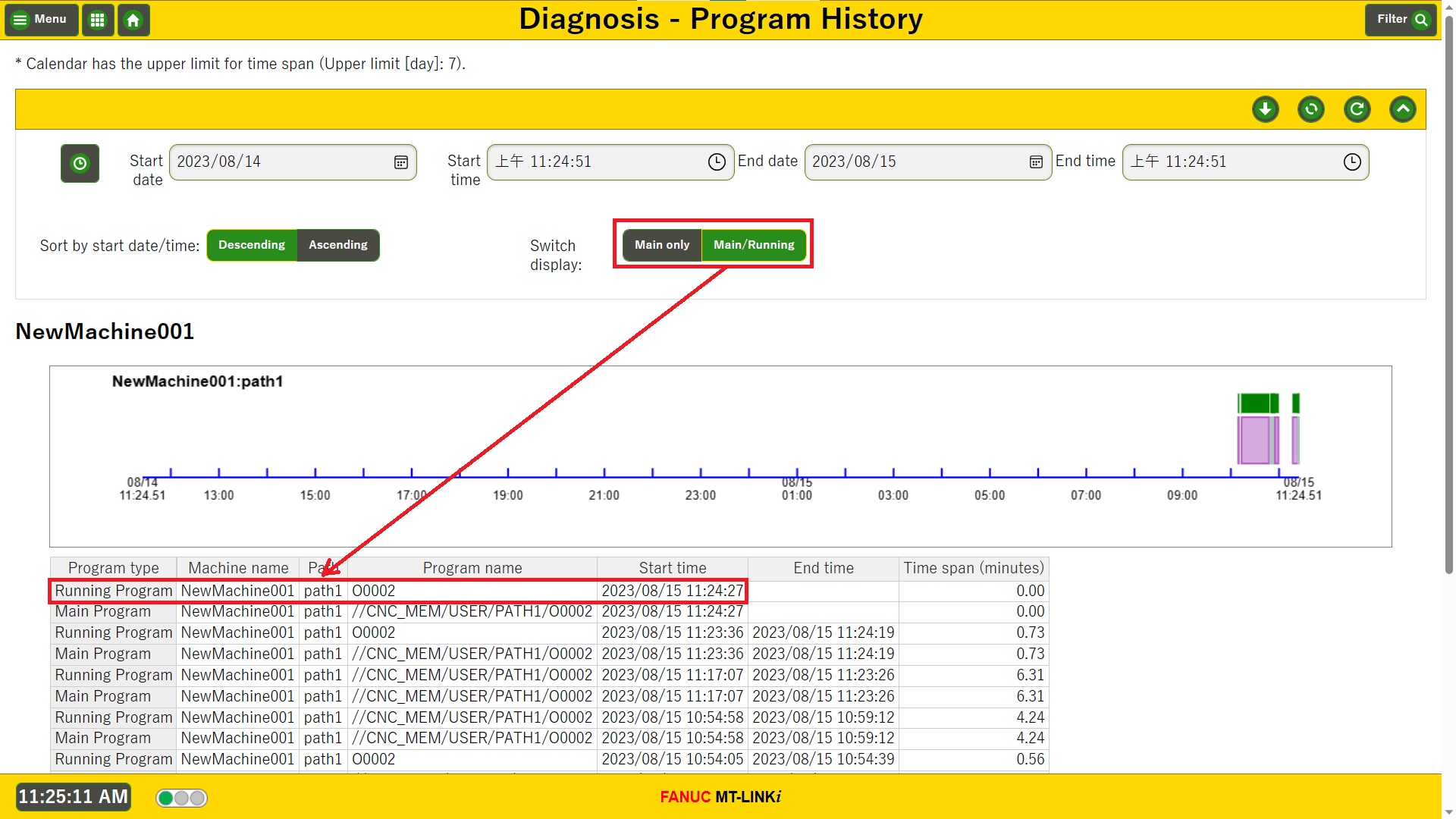This screenshot has width=1456, height=819.
Task: Open the Menu button
Action: click(41, 20)
